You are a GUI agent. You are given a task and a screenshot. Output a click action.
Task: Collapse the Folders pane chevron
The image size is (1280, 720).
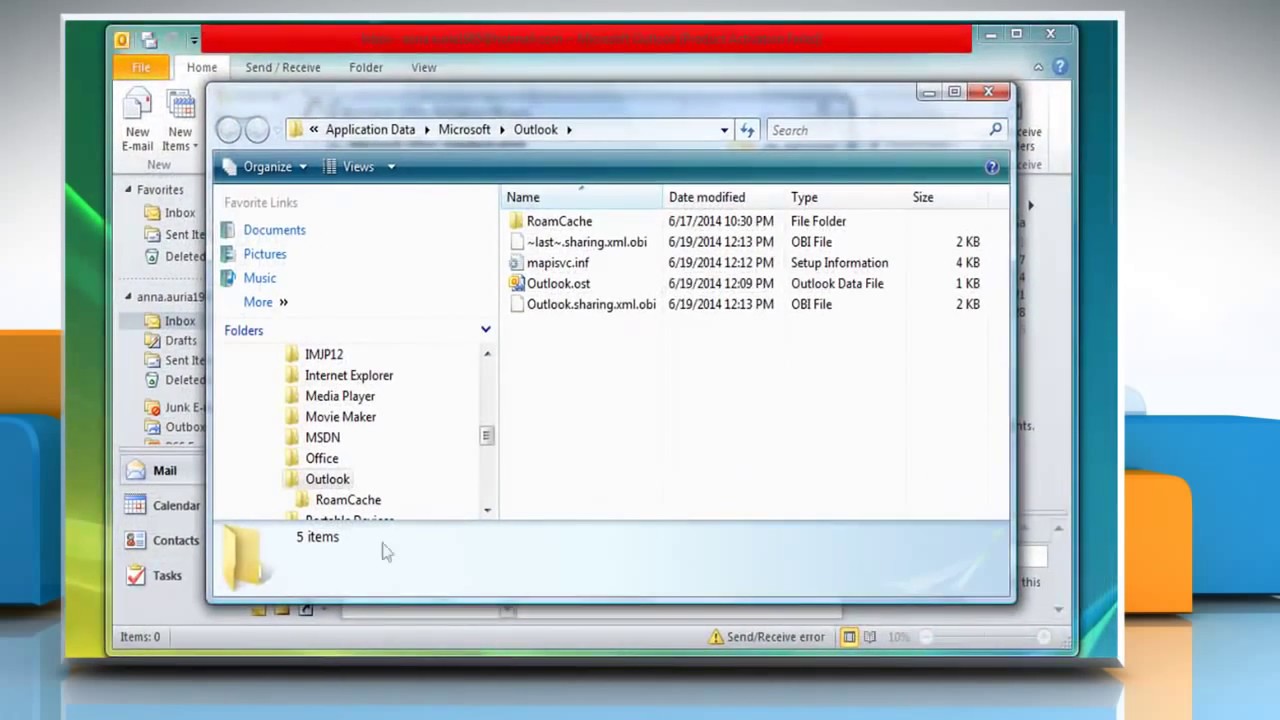485,330
